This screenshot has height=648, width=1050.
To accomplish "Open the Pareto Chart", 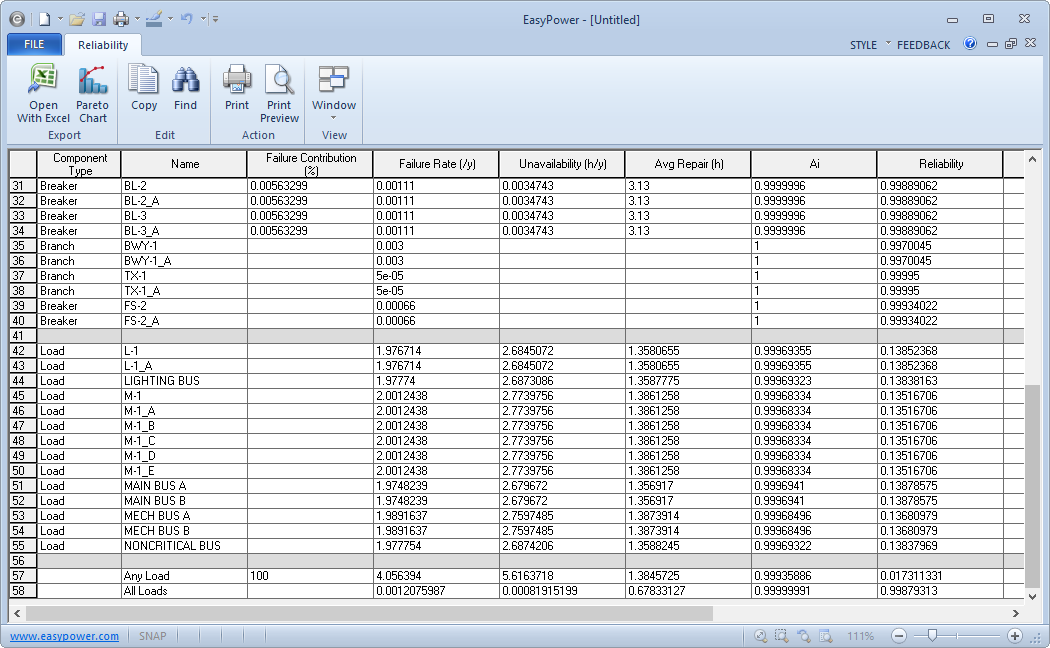I will [93, 93].
